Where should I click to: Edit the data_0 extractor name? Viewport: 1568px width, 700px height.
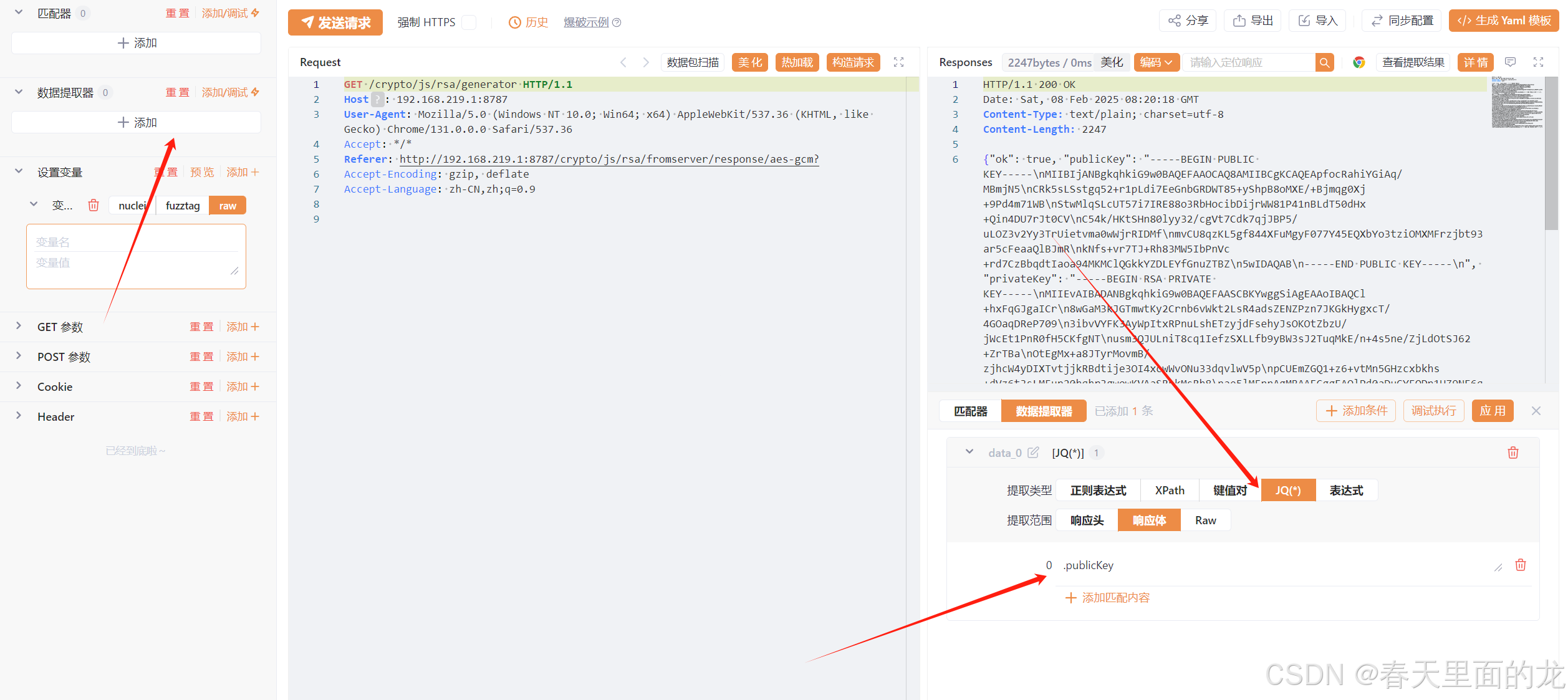point(1033,453)
